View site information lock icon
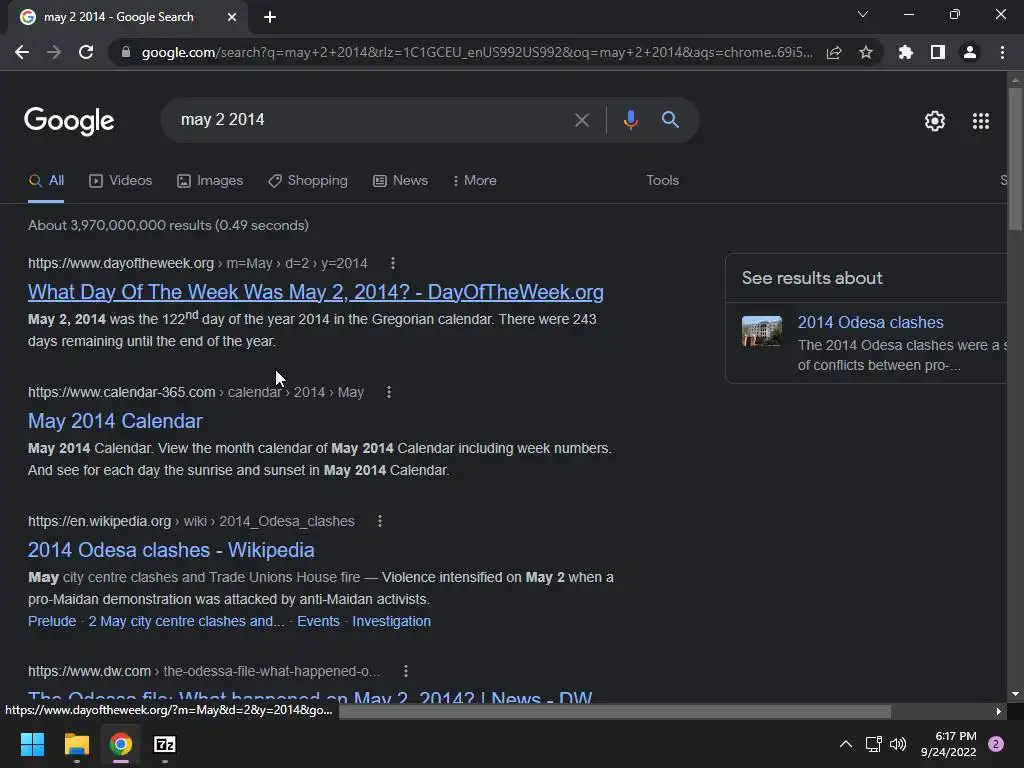 [126, 52]
